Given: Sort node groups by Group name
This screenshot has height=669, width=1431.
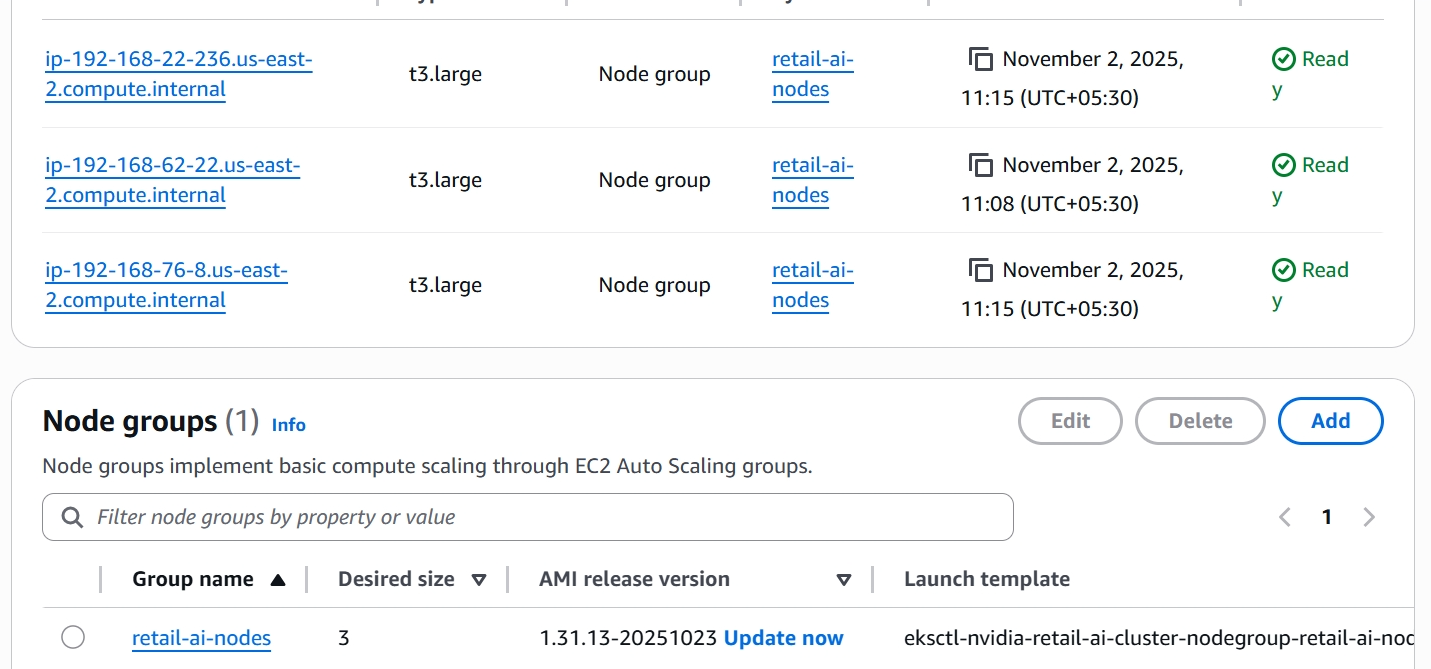Looking at the screenshot, I should pos(278,580).
